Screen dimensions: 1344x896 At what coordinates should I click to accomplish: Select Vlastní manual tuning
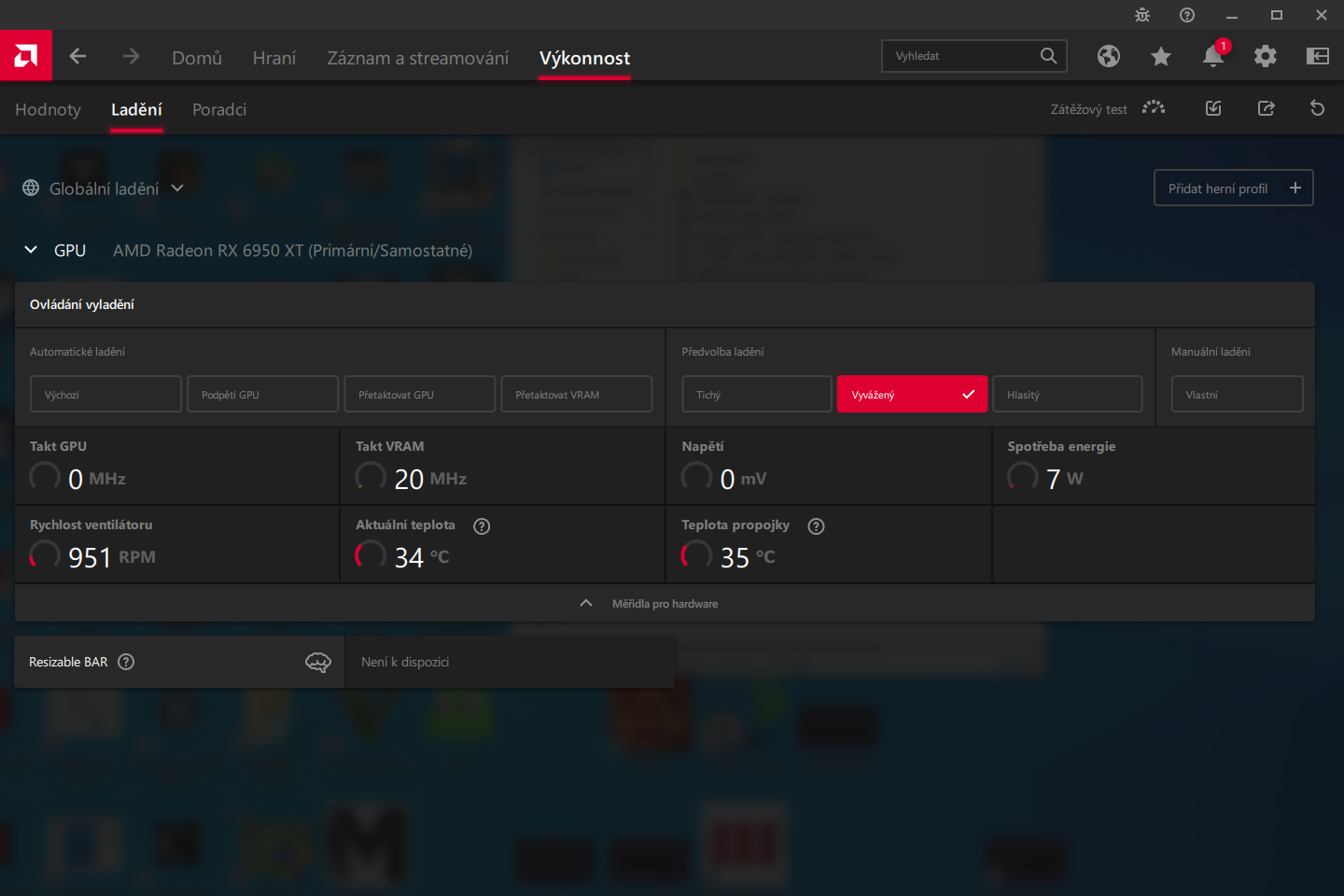pyautogui.click(x=1238, y=394)
